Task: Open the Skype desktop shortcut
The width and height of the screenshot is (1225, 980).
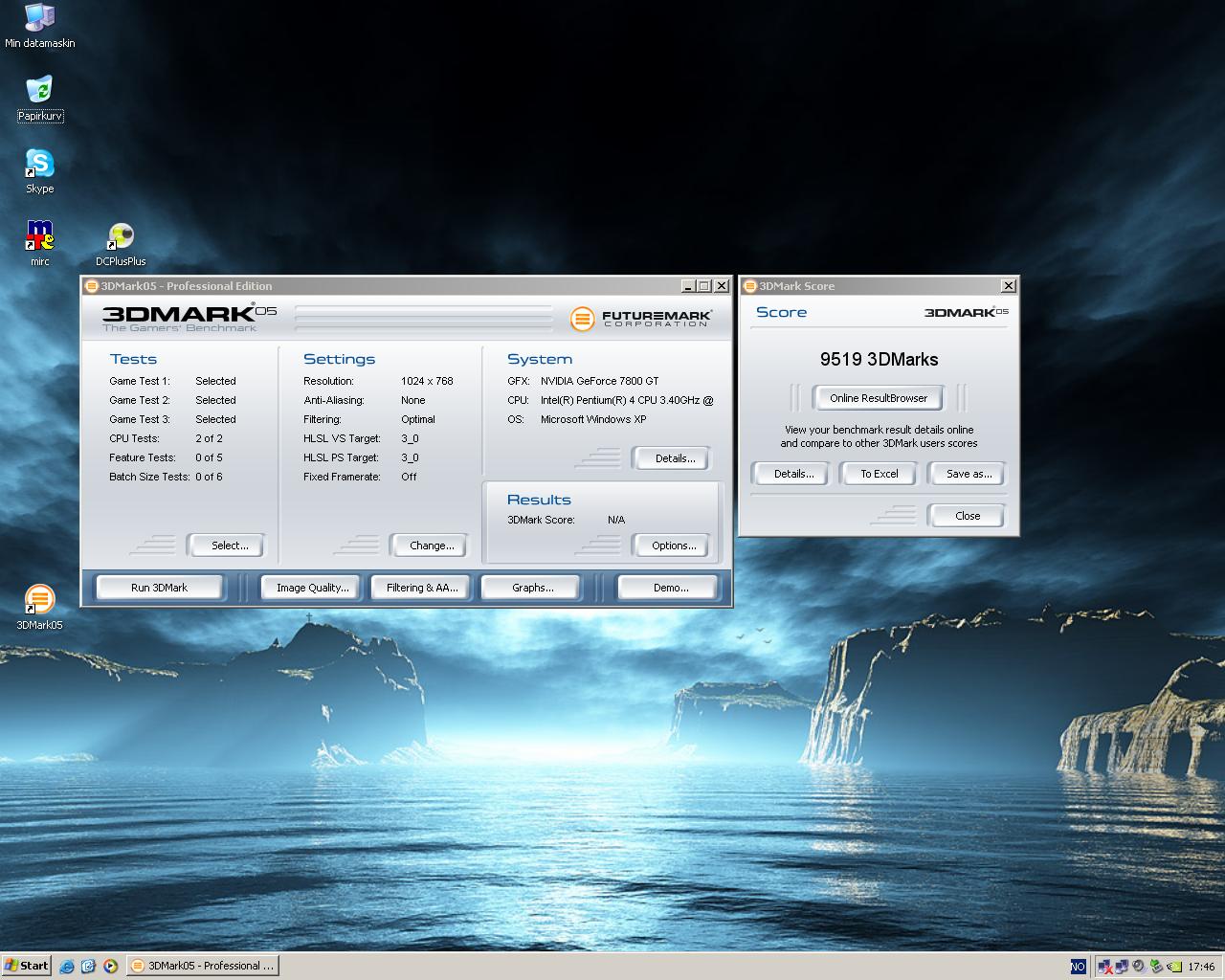Action: [x=39, y=164]
